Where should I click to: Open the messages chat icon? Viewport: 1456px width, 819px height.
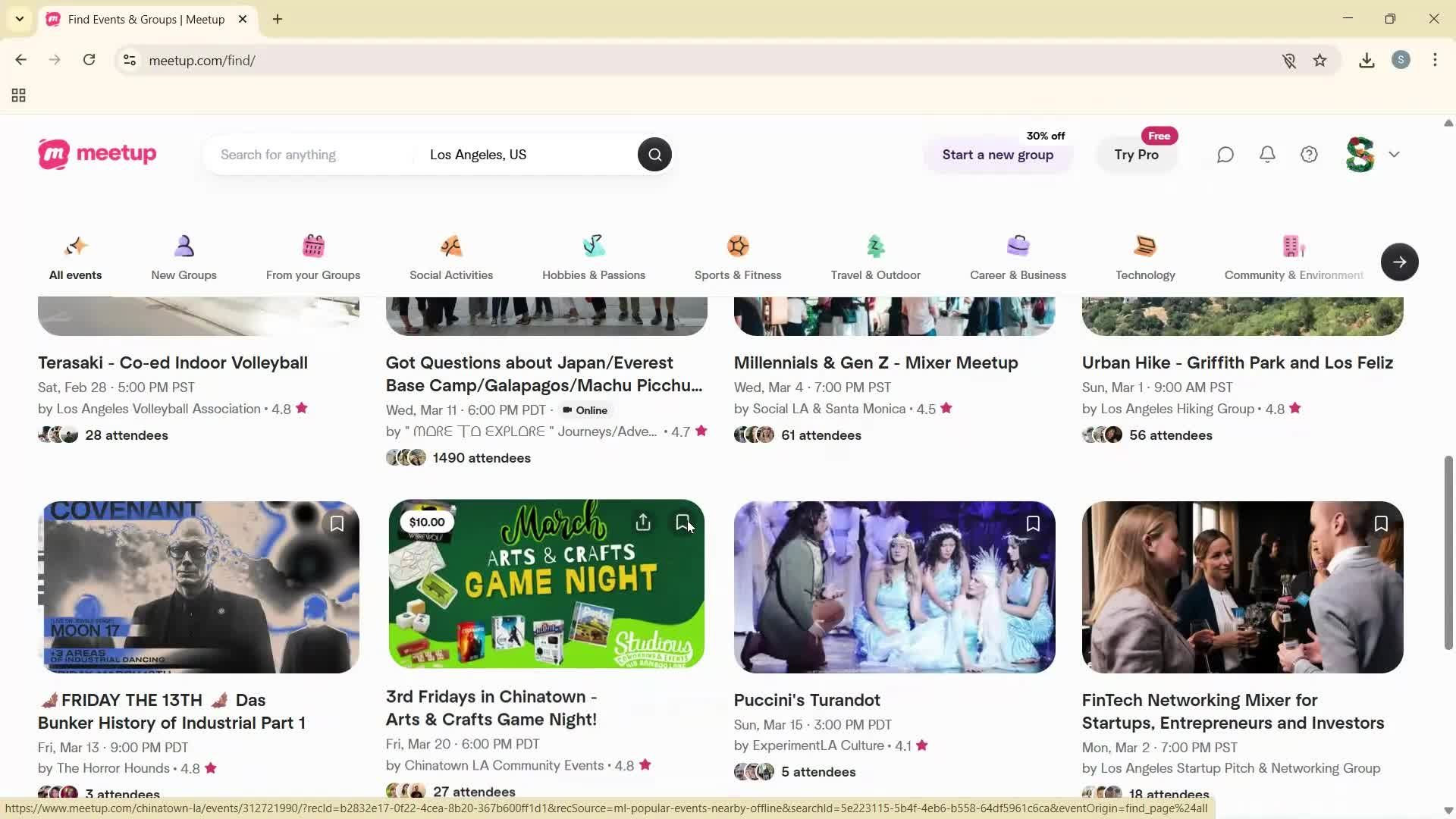click(x=1225, y=155)
